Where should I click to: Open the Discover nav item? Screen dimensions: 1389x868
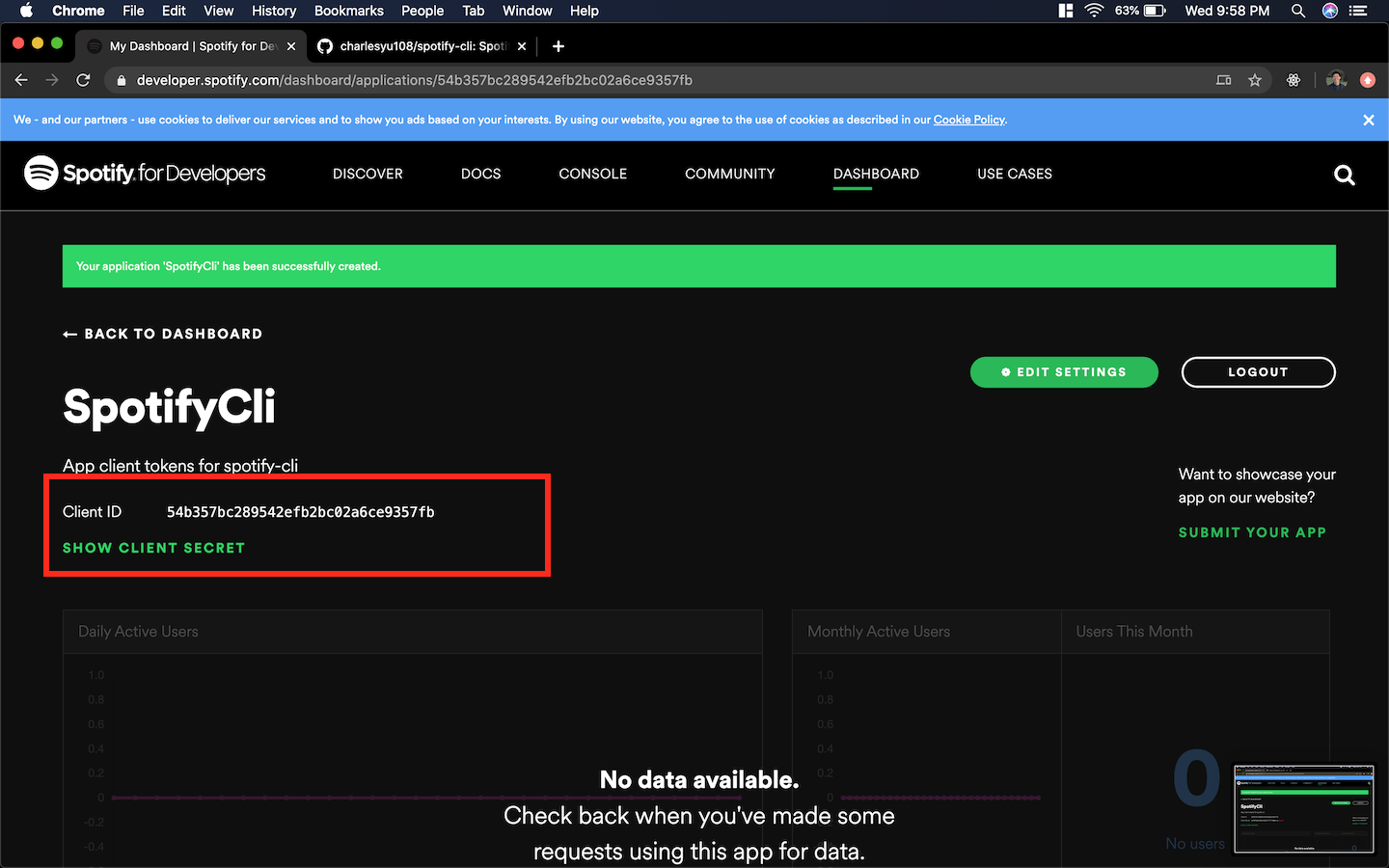pos(368,174)
